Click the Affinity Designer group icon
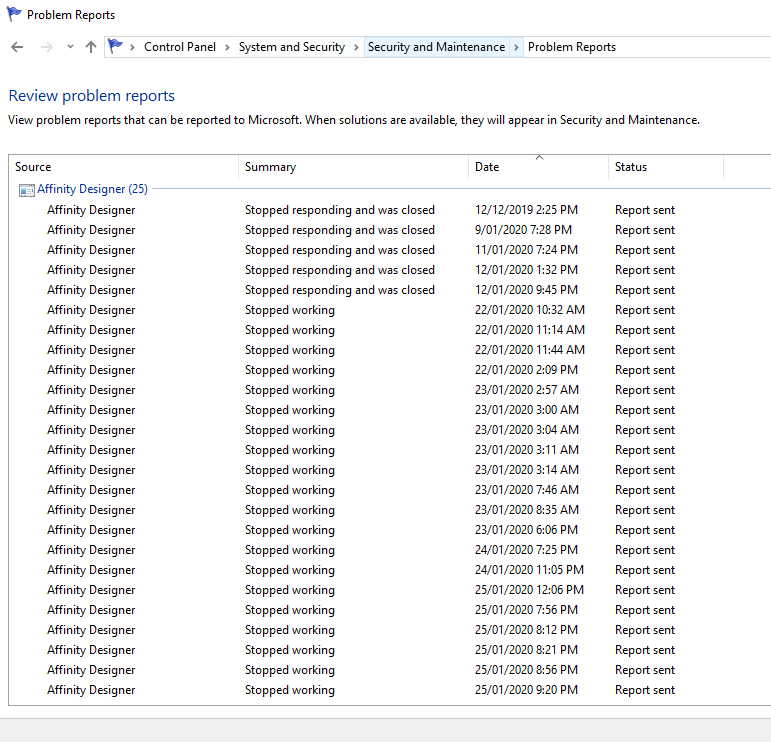This screenshot has height=742, width=771. coord(27,190)
